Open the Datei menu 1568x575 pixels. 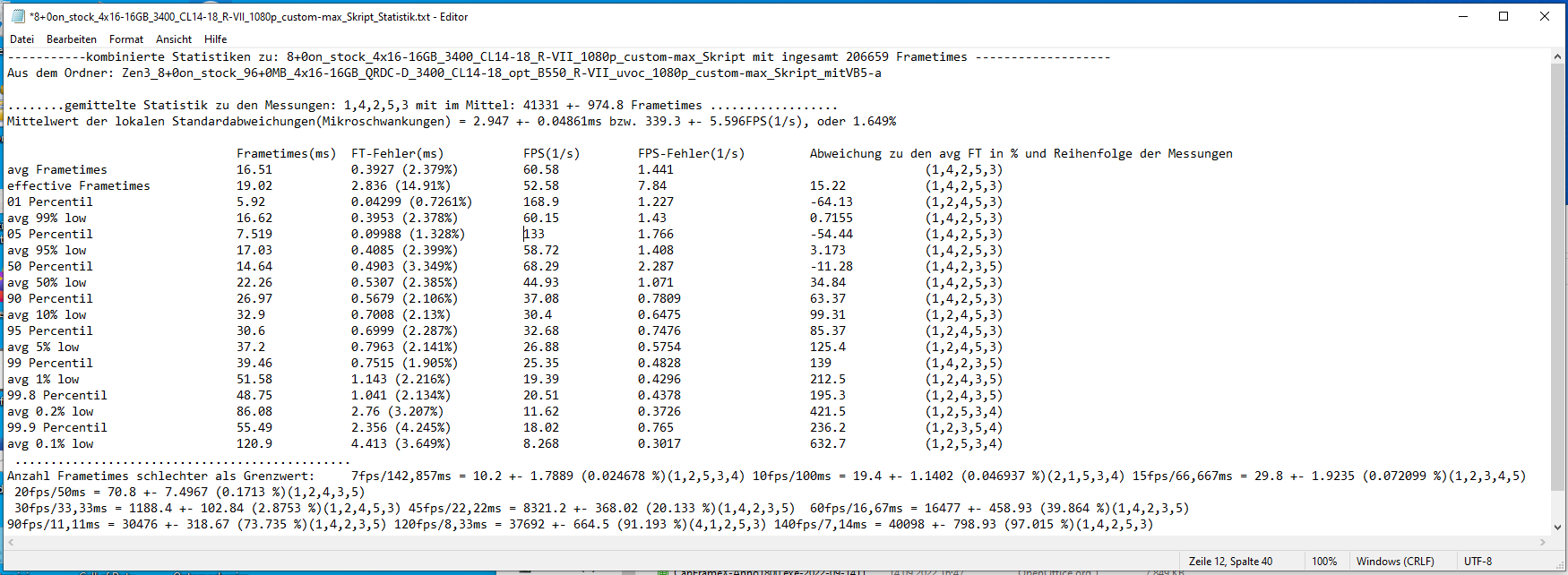click(22, 39)
